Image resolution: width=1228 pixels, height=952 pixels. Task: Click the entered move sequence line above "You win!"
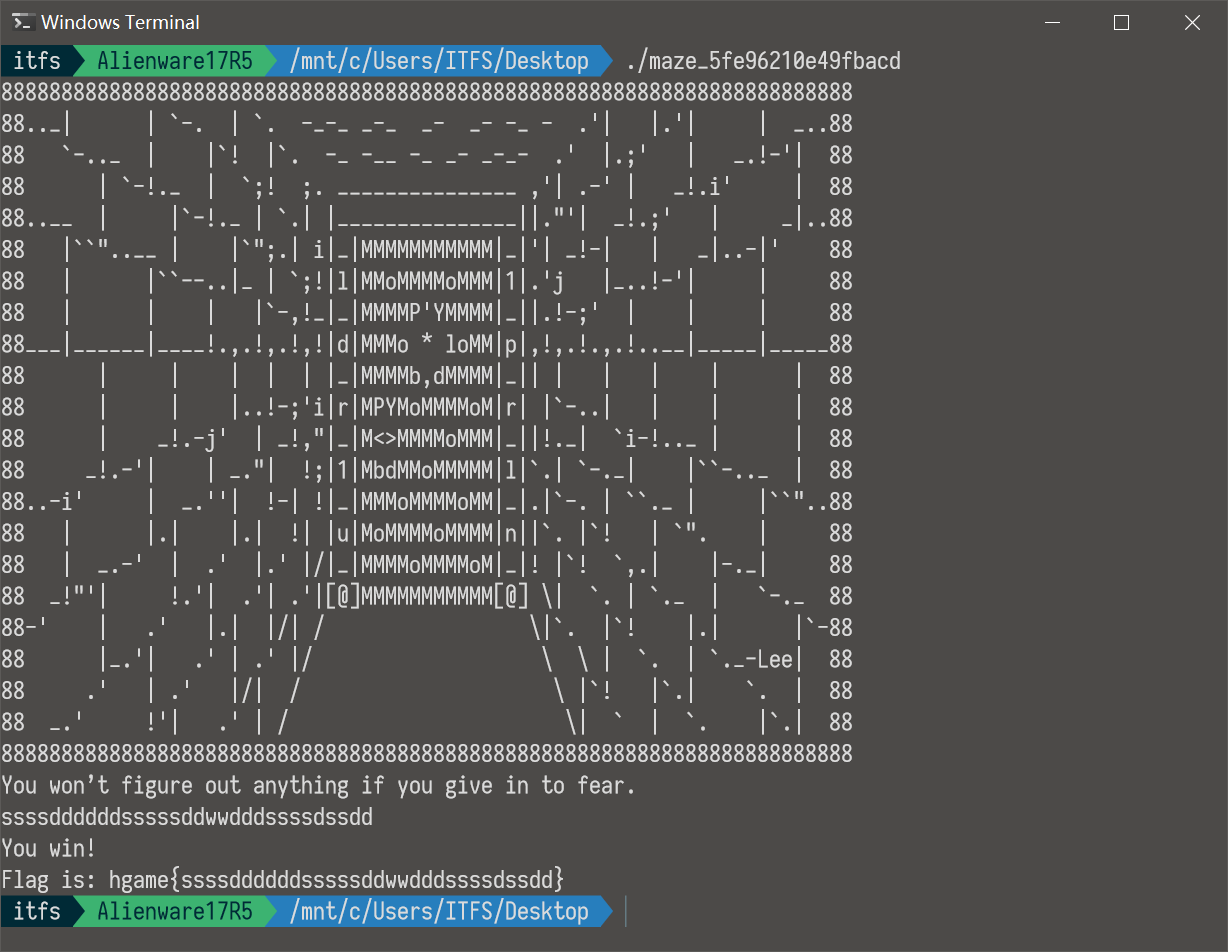pyautogui.click(x=187, y=817)
